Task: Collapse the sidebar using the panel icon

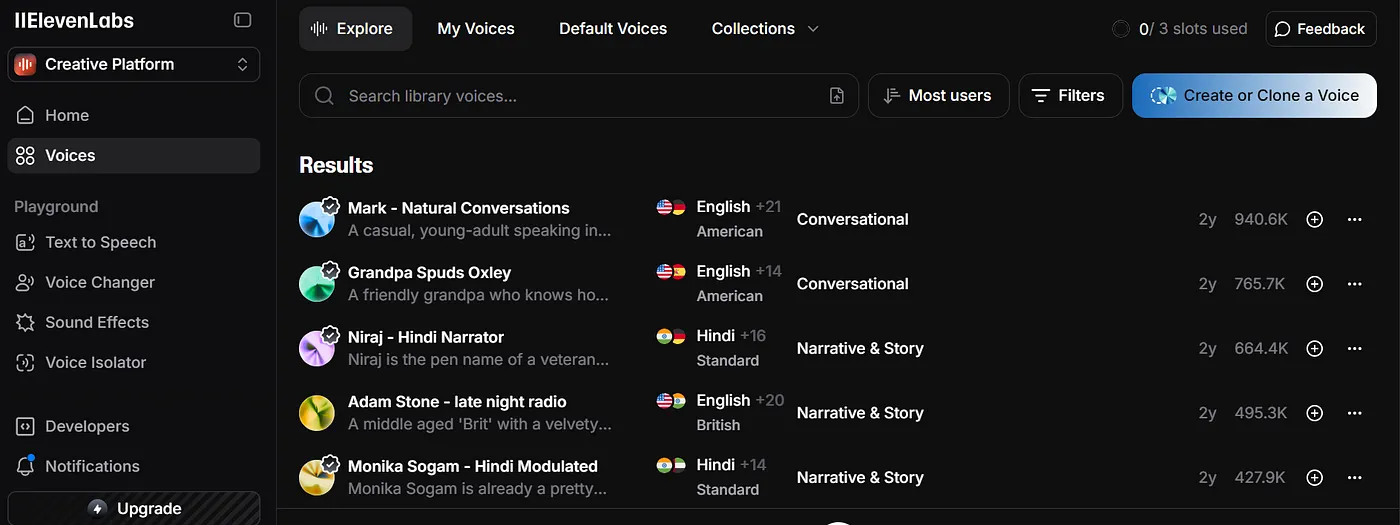Action: point(242,20)
